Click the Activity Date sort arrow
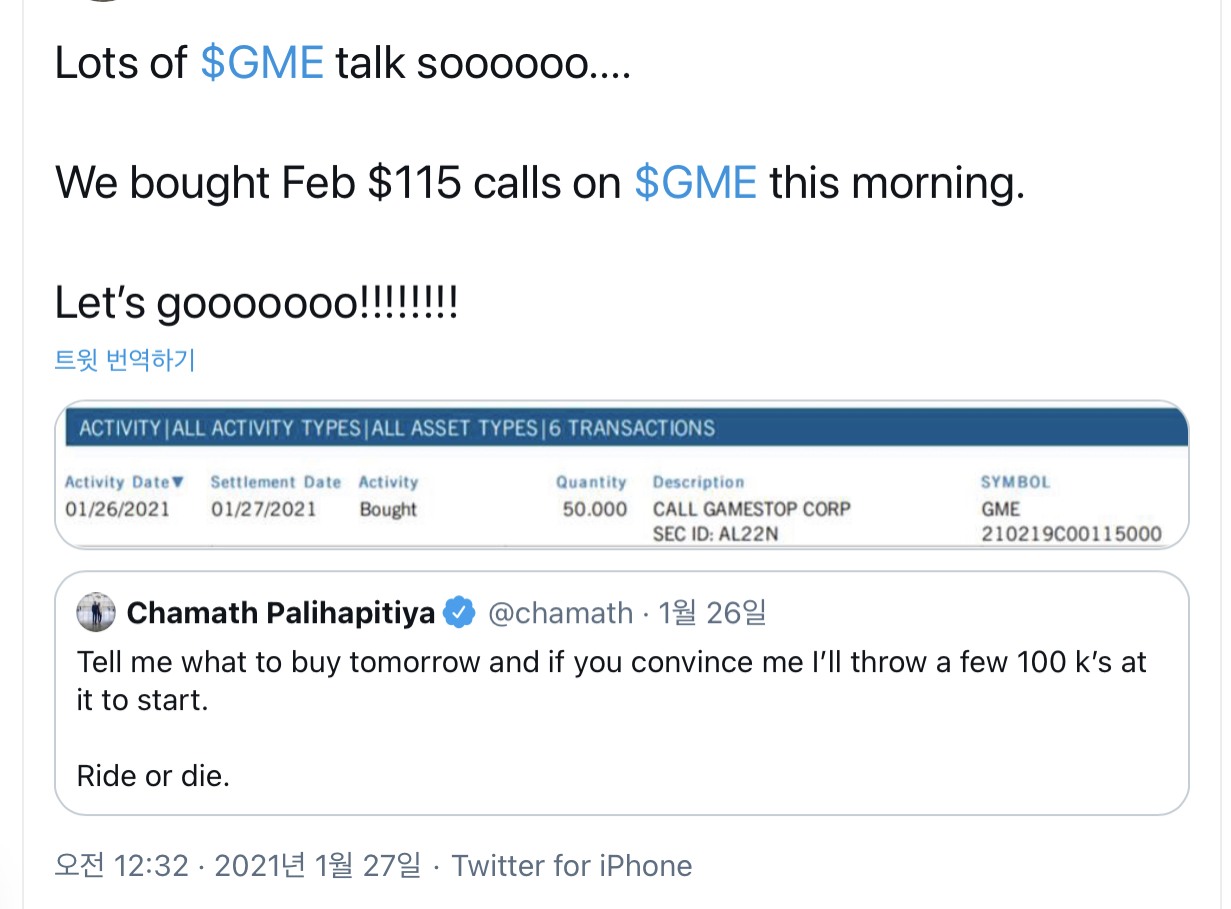 click(179, 482)
